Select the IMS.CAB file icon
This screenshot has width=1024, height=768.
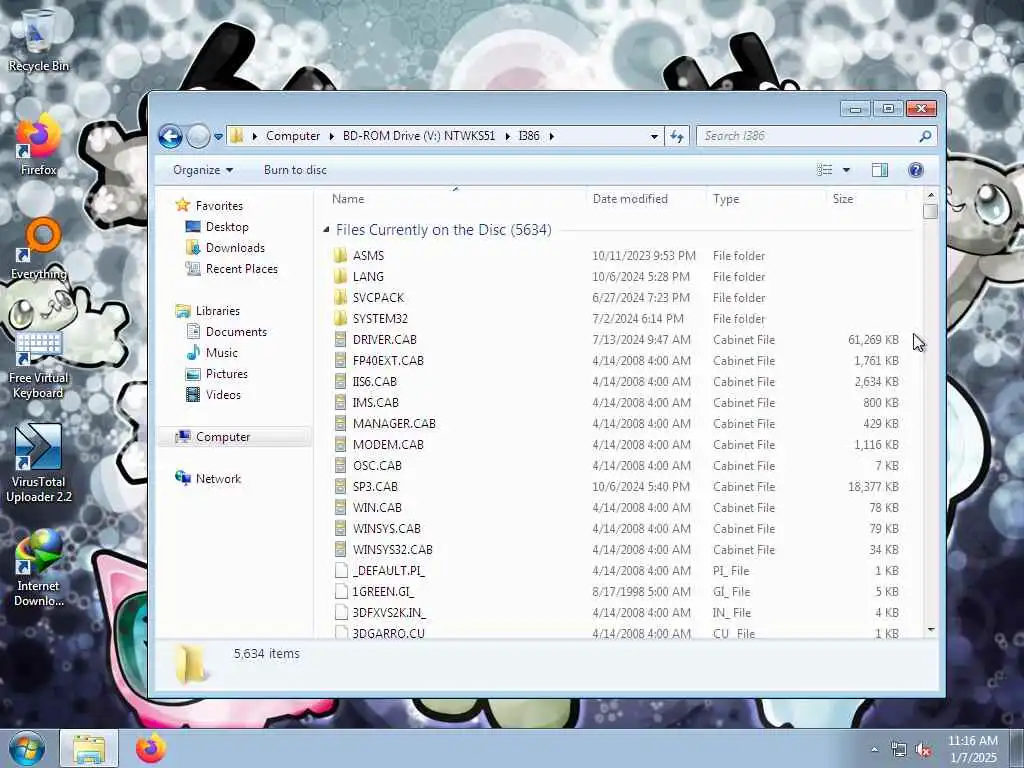(340, 402)
